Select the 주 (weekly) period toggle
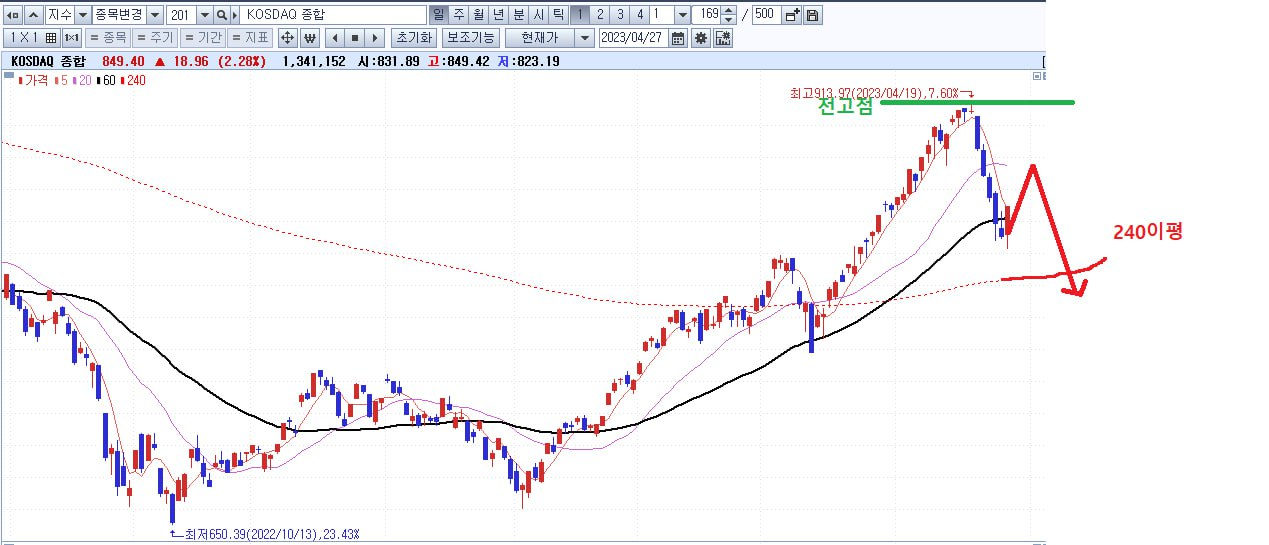 pyautogui.click(x=458, y=15)
